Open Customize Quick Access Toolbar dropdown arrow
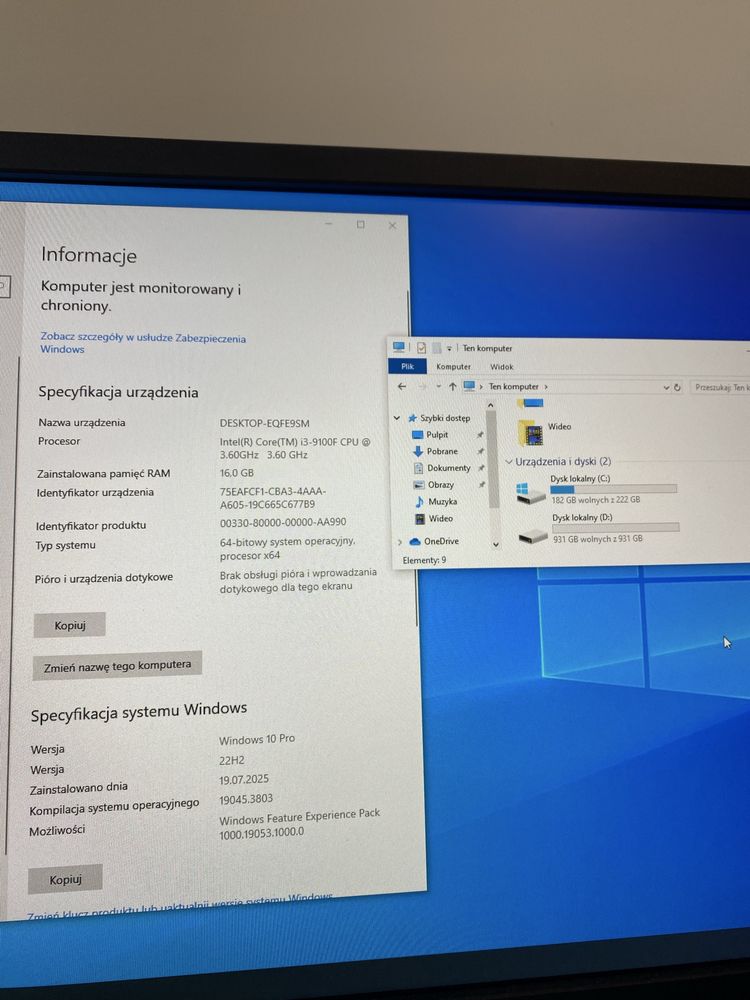Screen dimensions: 750x1000 pyautogui.click(x=449, y=348)
